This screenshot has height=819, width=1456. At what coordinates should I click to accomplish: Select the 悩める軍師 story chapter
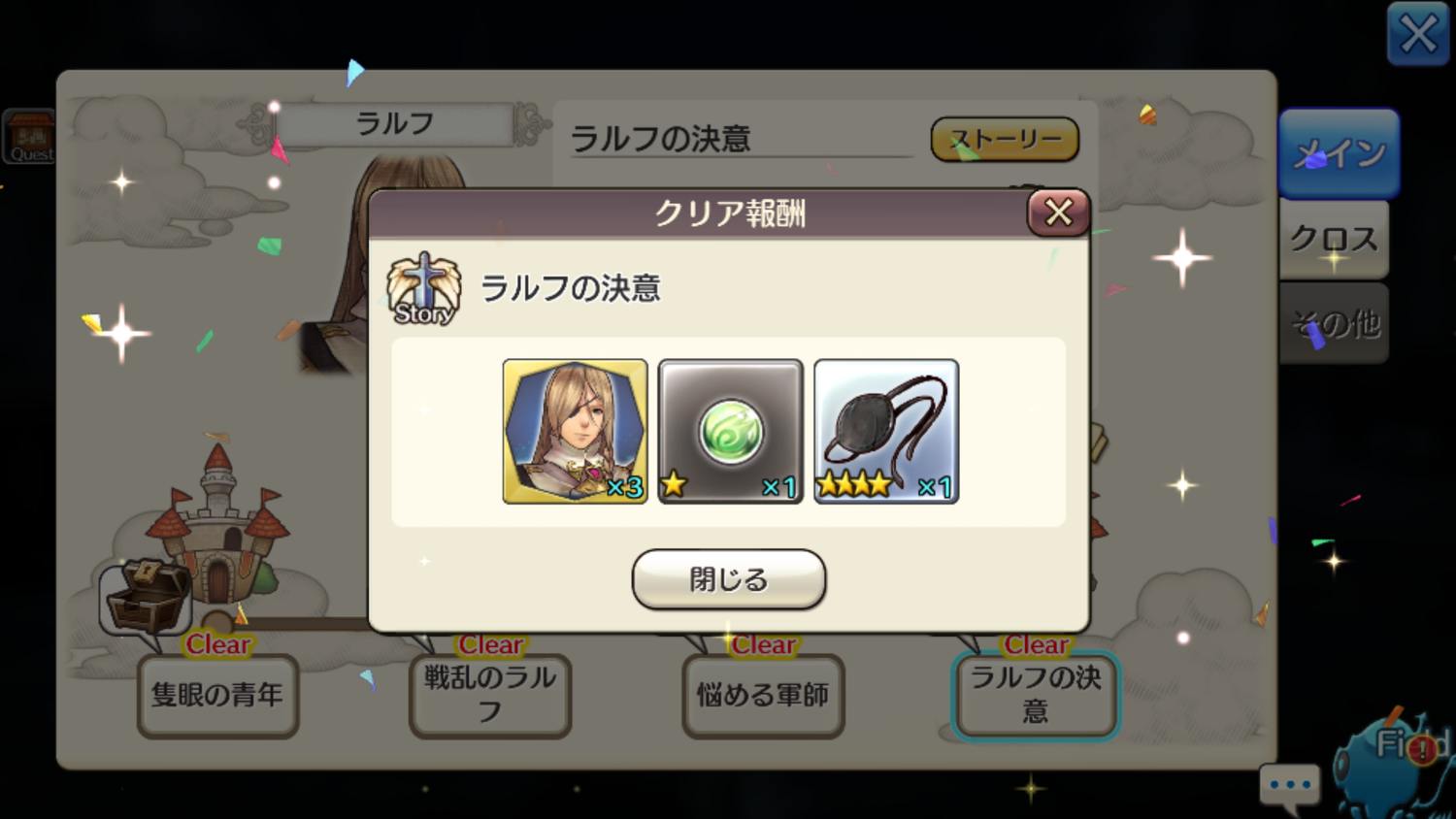pyautogui.click(x=763, y=695)
